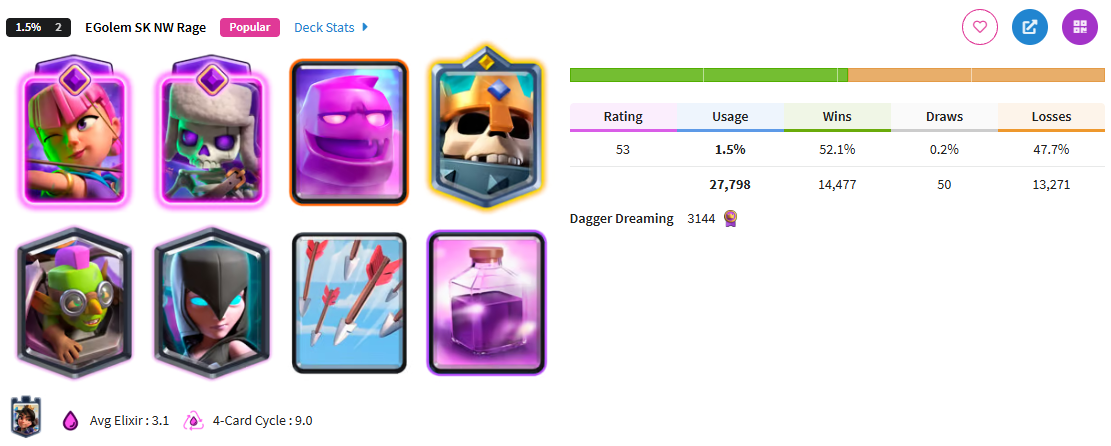
Task: Open deck in external link icon
Action: 1030,28
